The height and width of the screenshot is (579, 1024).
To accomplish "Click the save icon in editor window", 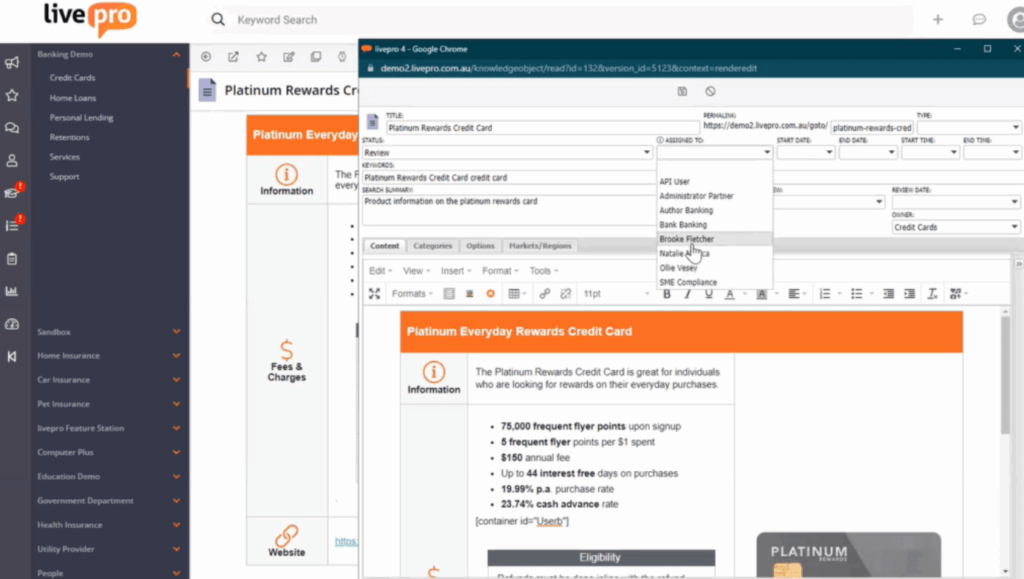I will click(682, 91).
